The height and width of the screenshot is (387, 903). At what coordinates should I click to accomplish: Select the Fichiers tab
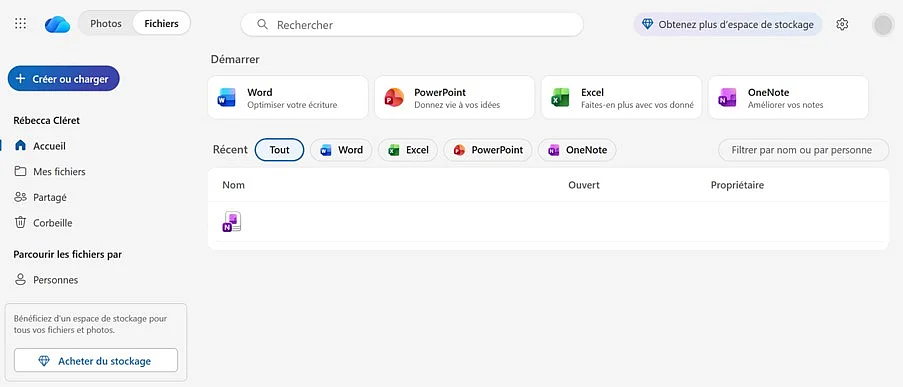[x=161, y=24]
